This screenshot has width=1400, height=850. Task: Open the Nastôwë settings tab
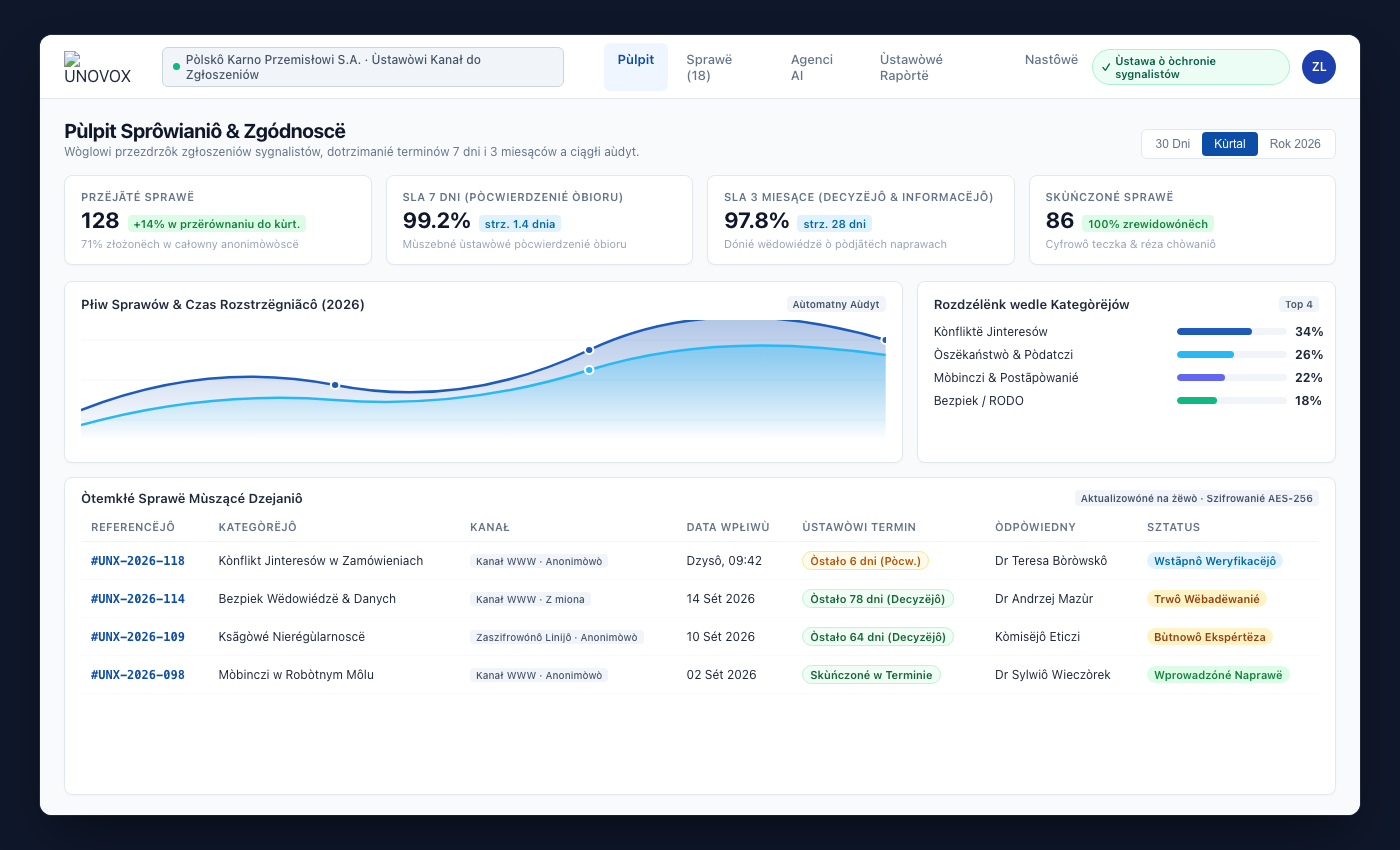pos(1051,60)
